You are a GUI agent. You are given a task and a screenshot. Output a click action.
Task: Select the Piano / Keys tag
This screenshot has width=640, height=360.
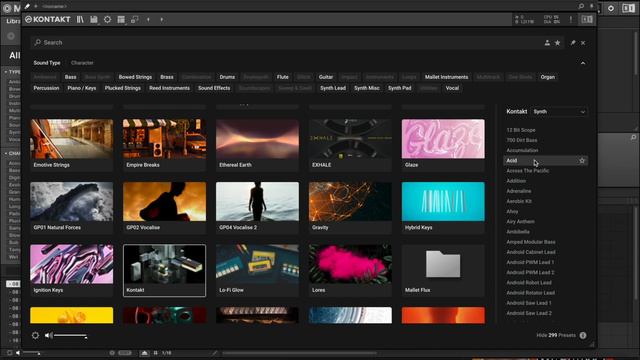[x=82, y=88]
